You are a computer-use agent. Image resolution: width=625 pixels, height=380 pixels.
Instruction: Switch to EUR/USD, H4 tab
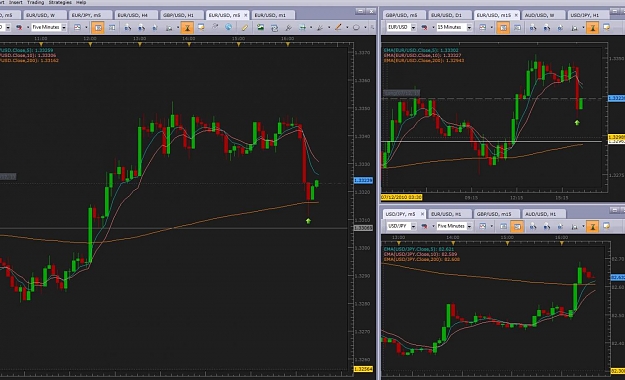[136, 15]
